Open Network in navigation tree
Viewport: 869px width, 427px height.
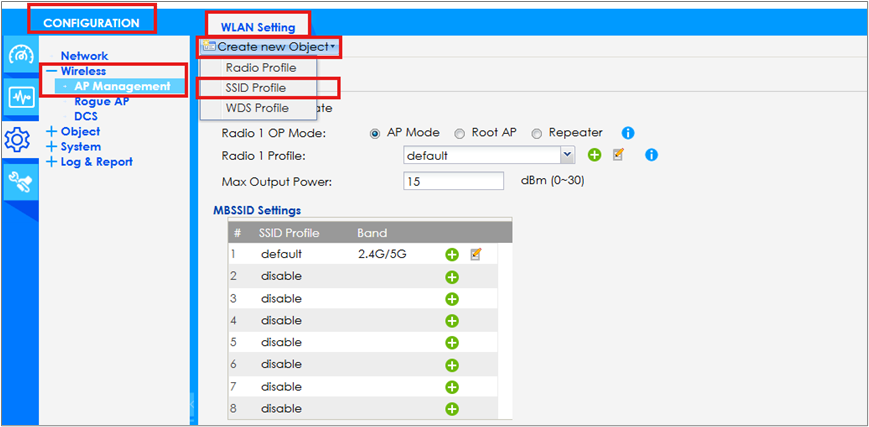84,56
